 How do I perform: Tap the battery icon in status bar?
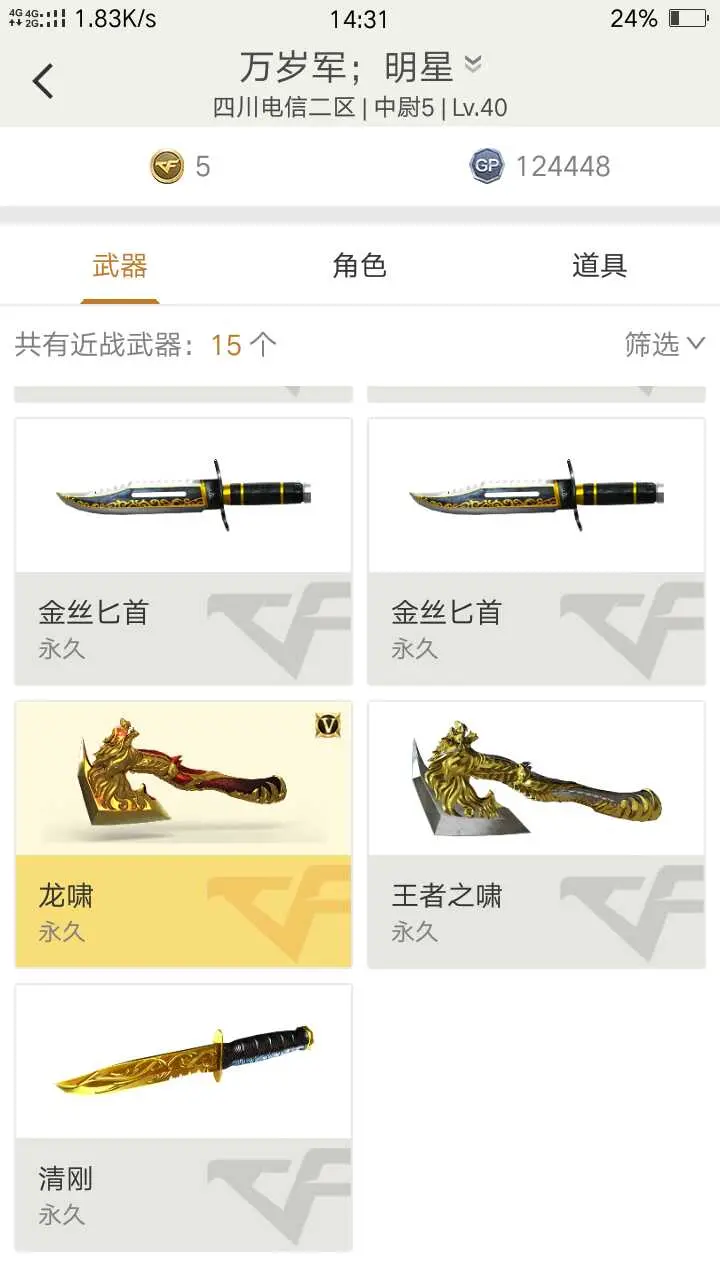tap(688, 18)
